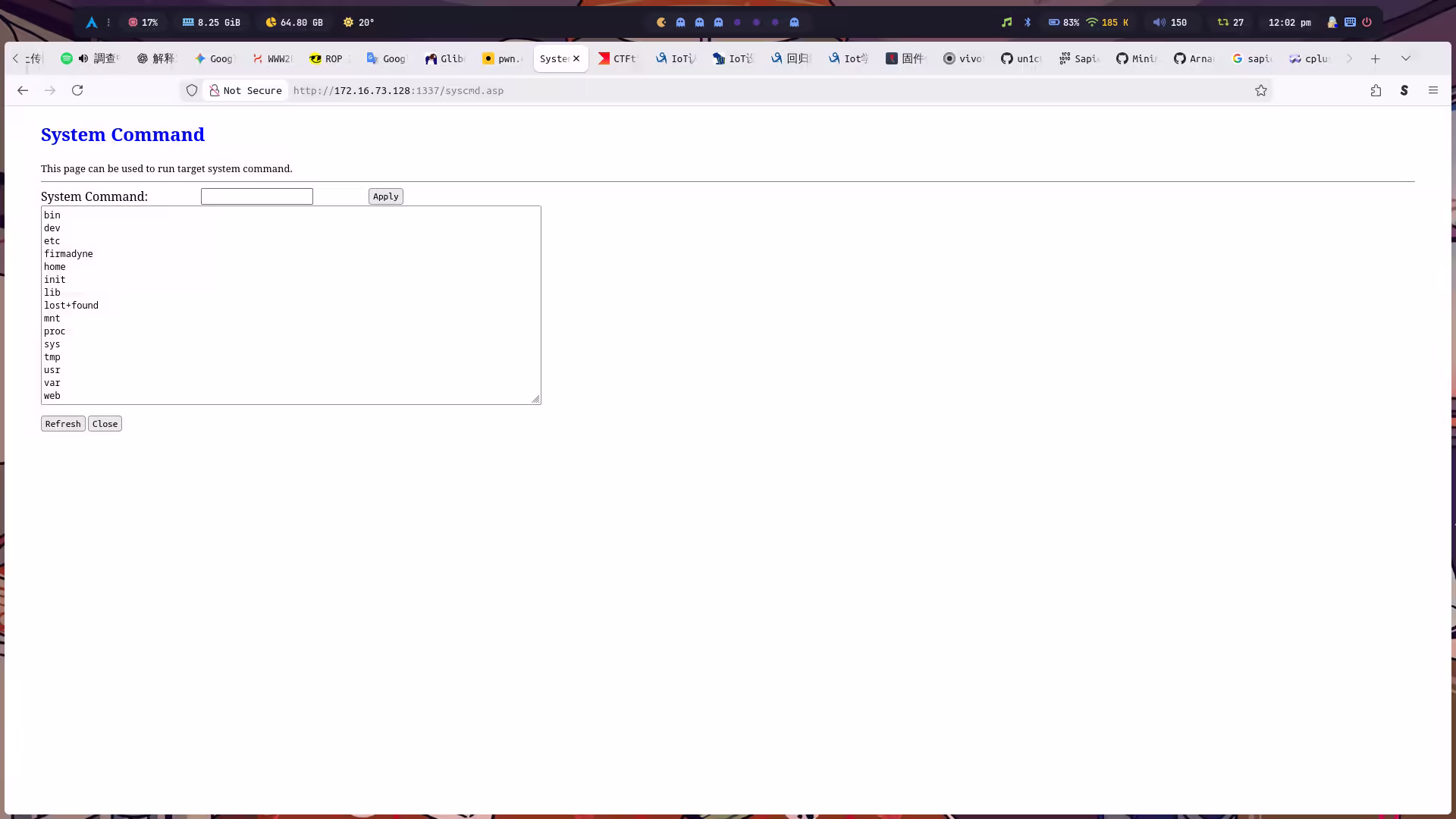Go back with the back arrow
This screenshot has width=1456, height=819.
click(x=23, y=90)
